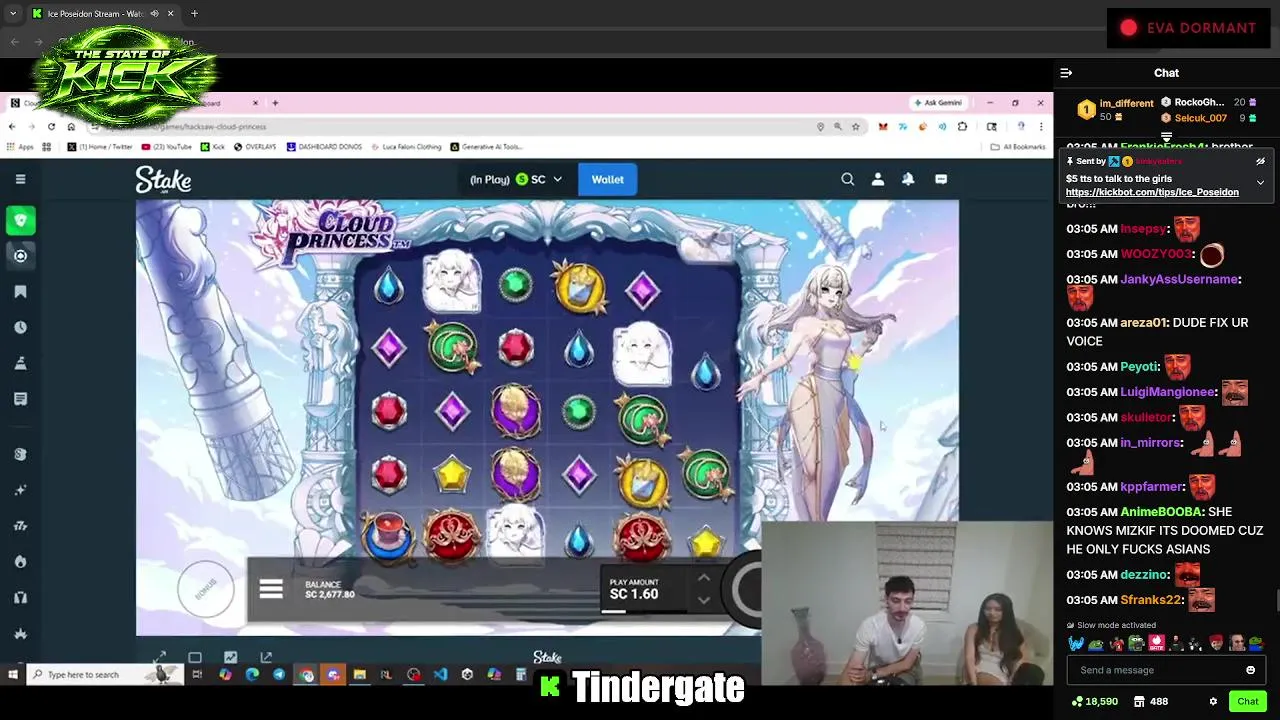Toggle fullscreen icon below the game
Viewport: 1280px width, 720px height.
(160, 657)
